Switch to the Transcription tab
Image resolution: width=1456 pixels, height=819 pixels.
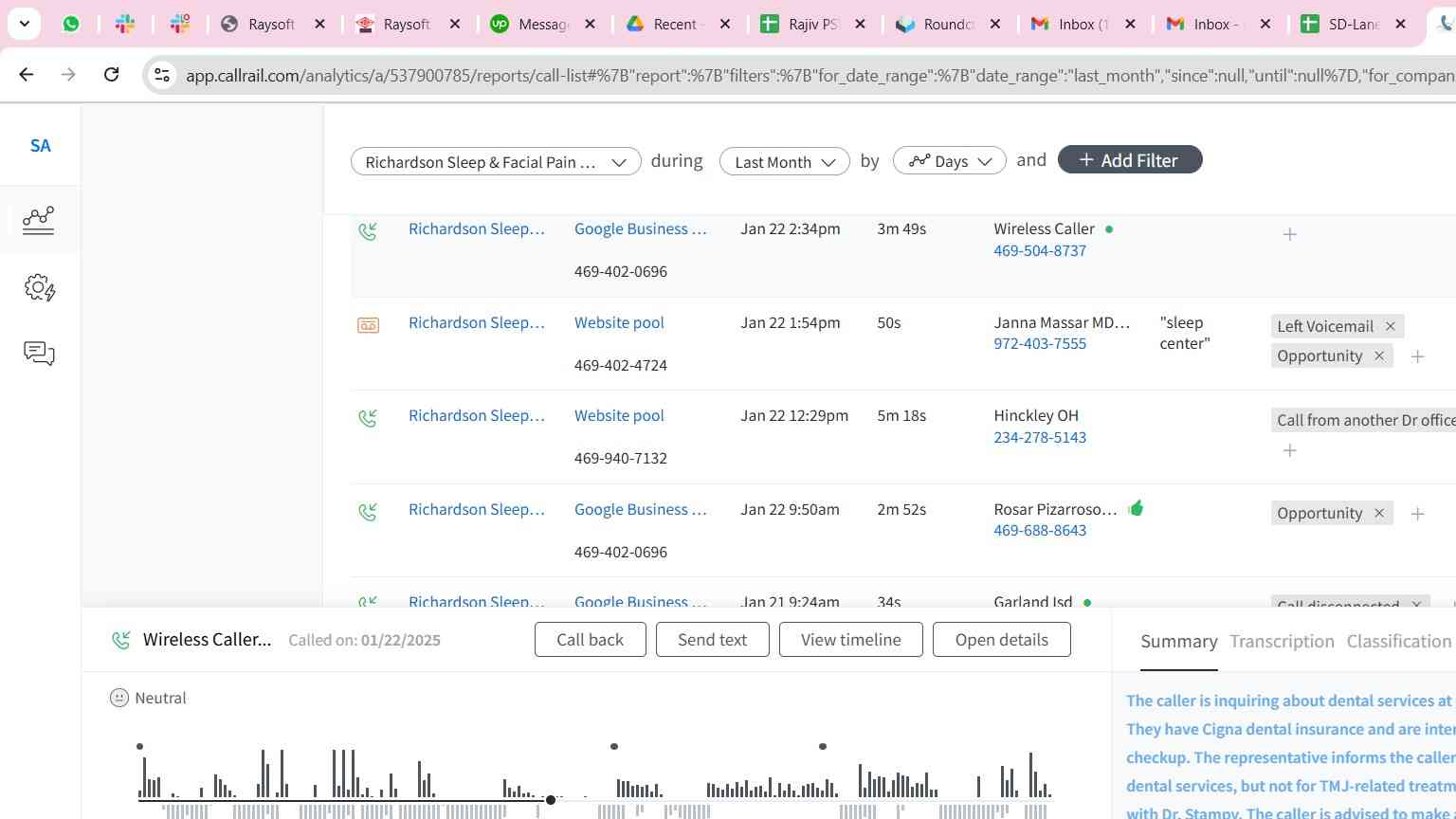1282,642
